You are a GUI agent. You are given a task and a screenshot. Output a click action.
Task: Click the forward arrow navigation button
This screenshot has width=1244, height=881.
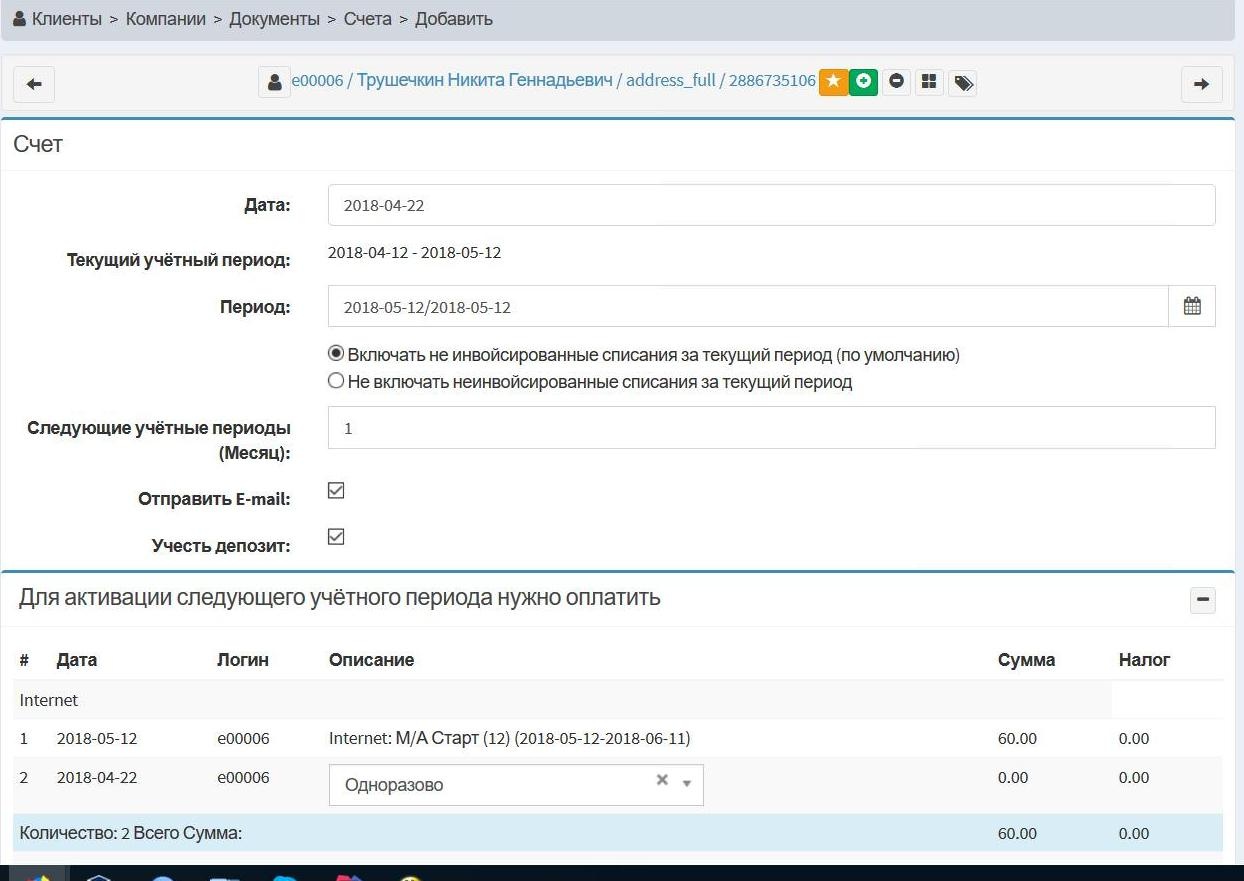1201,84
